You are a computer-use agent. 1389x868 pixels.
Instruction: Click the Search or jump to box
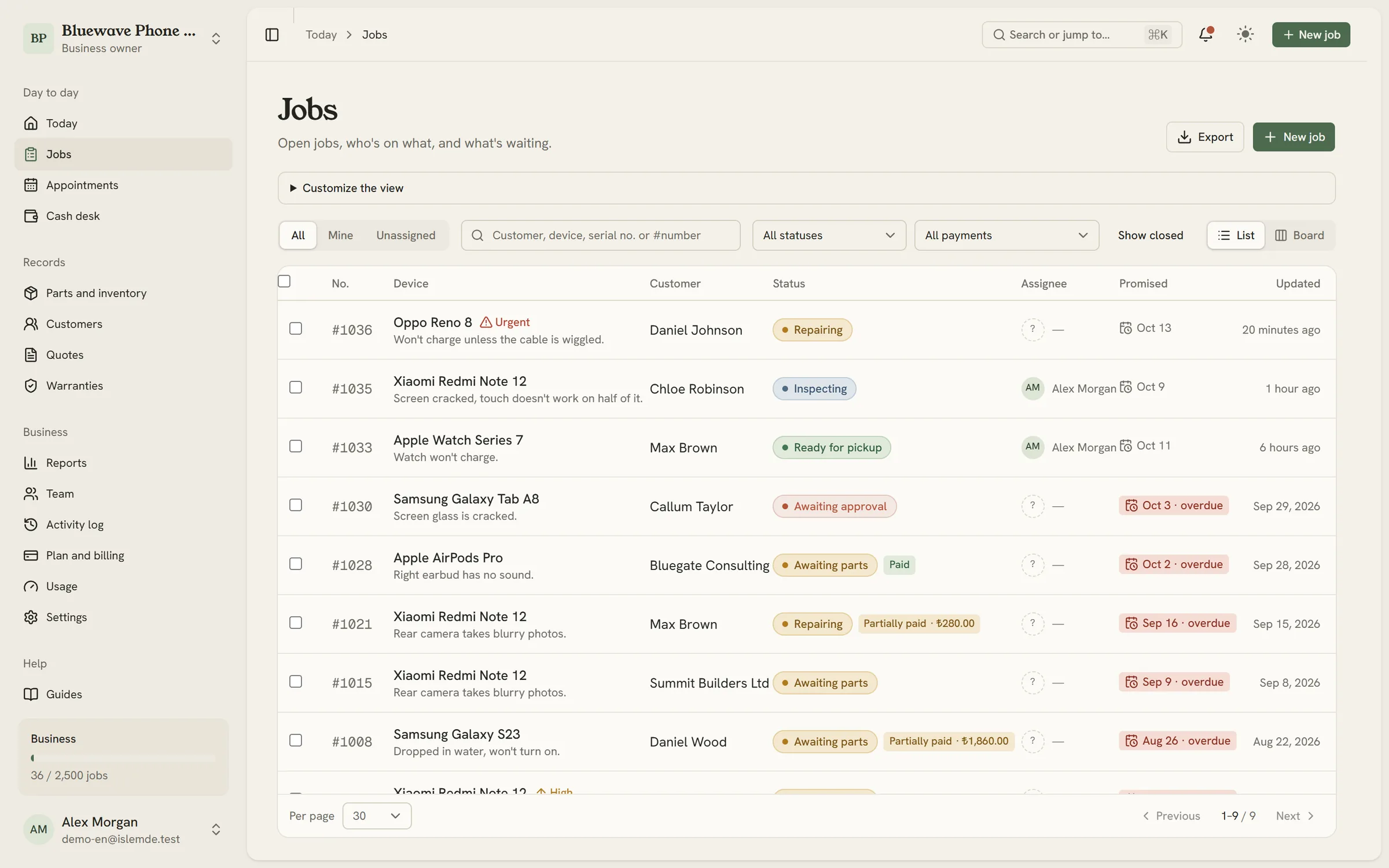click(x=1082, y=35)
